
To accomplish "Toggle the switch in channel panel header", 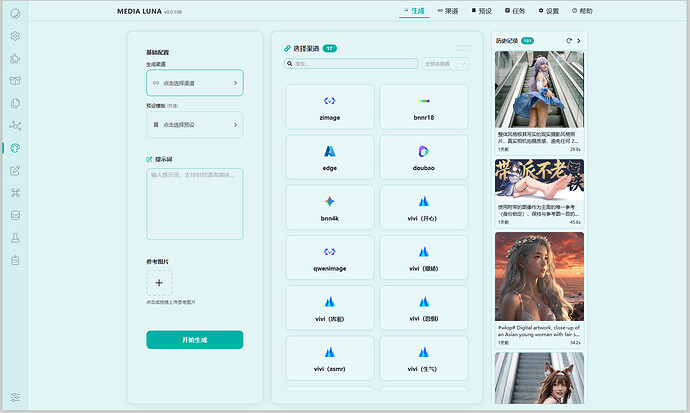I will coord(464,48).
